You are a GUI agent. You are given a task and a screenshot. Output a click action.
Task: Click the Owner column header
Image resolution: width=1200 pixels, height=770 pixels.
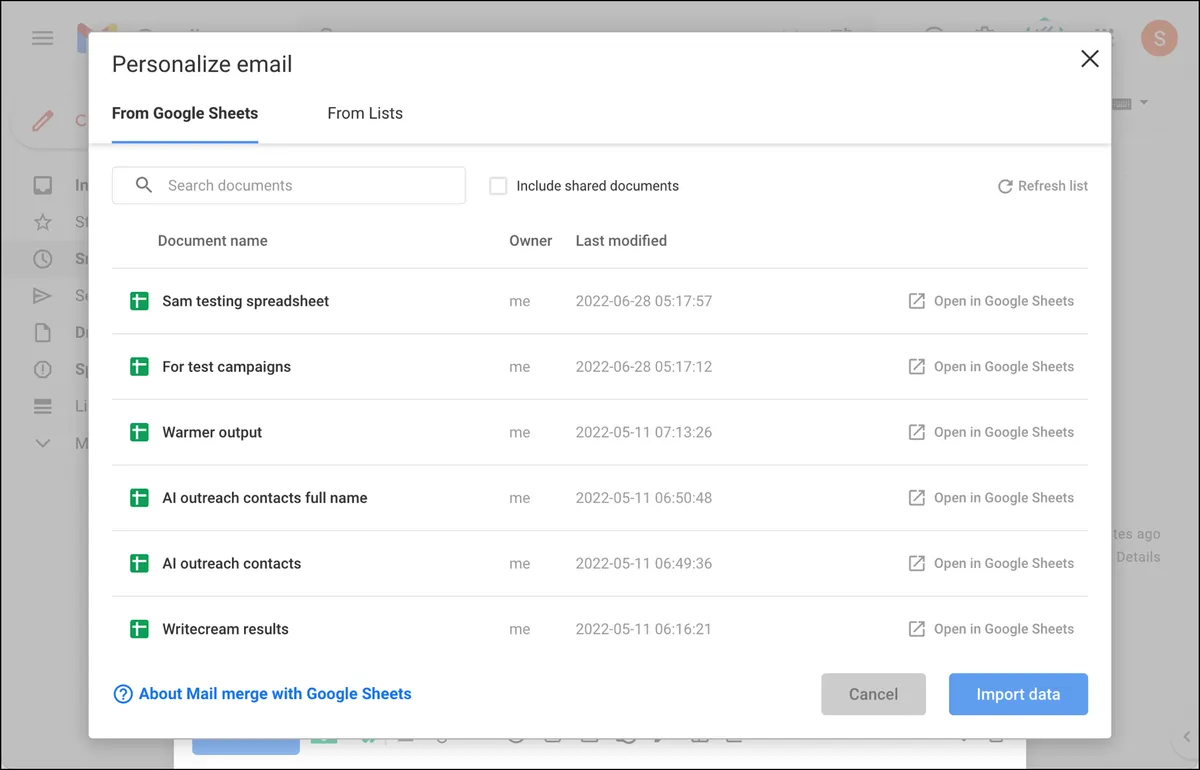pos(531,241)
